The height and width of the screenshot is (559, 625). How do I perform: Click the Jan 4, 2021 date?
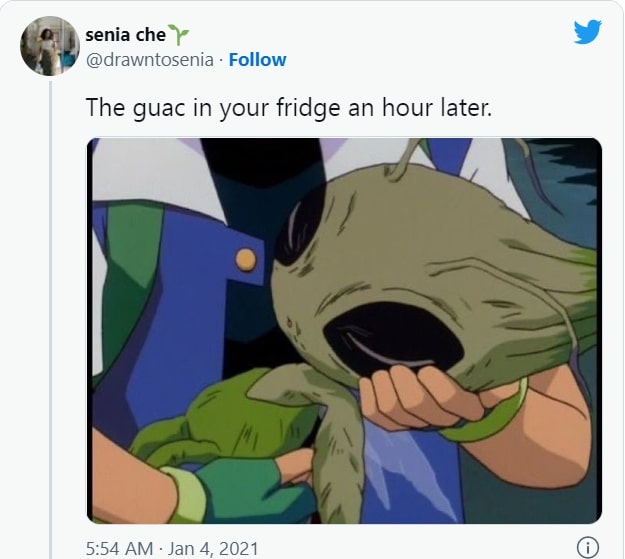tap(213, 548)
